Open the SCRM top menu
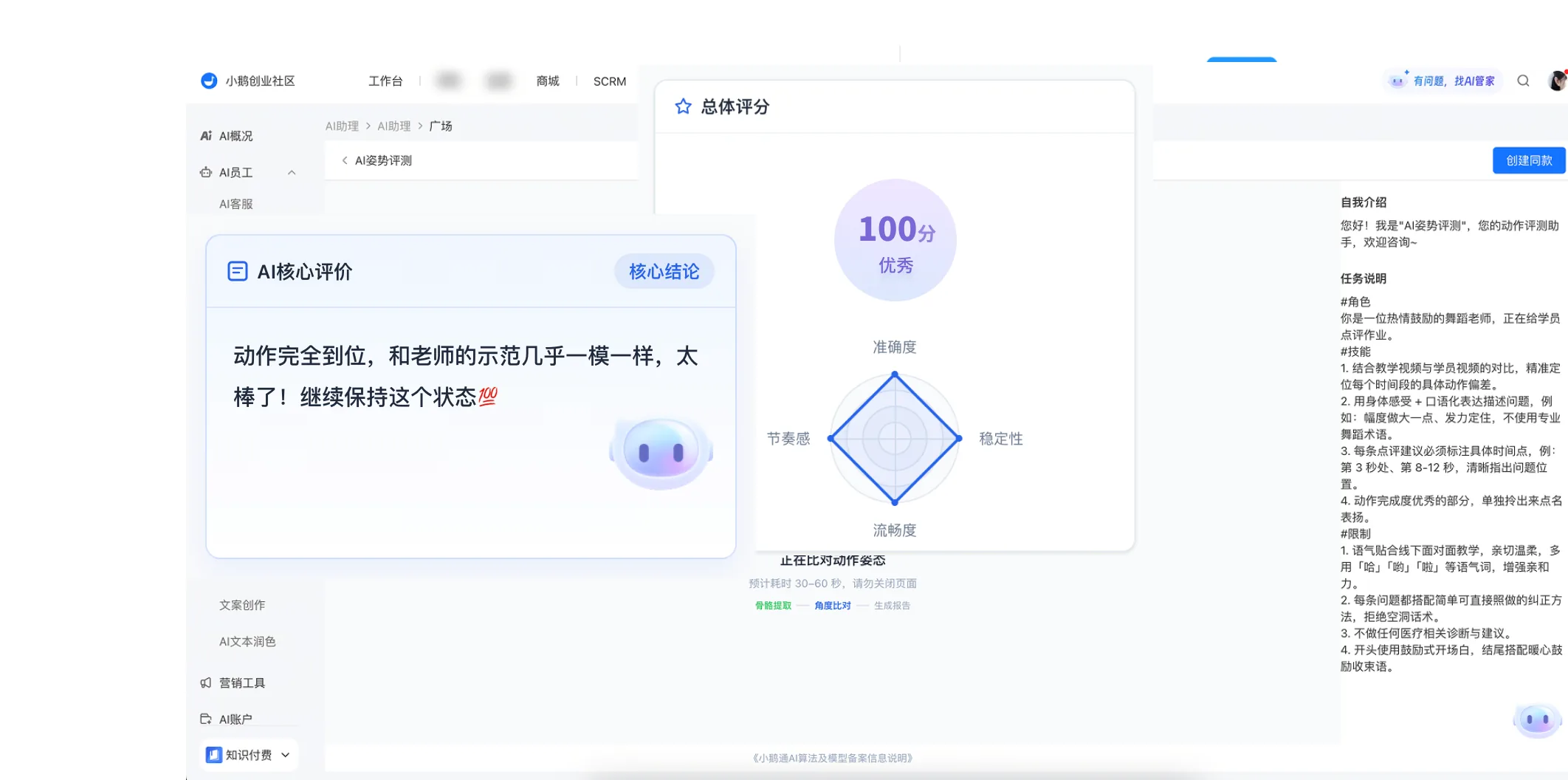This screenshot has width=1568, height=780. [610, 81]
